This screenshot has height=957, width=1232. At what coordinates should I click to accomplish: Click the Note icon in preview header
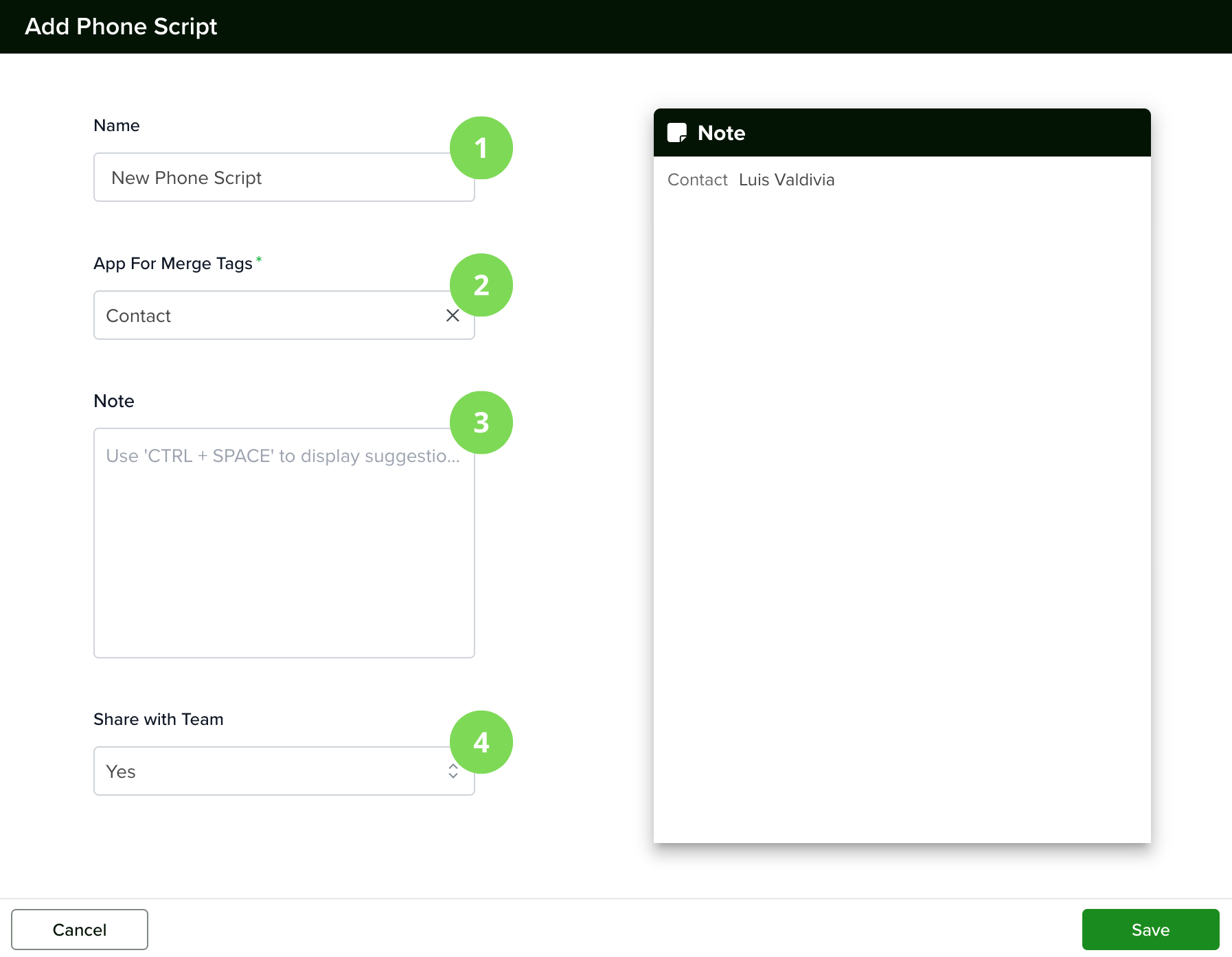pos(677,132)
